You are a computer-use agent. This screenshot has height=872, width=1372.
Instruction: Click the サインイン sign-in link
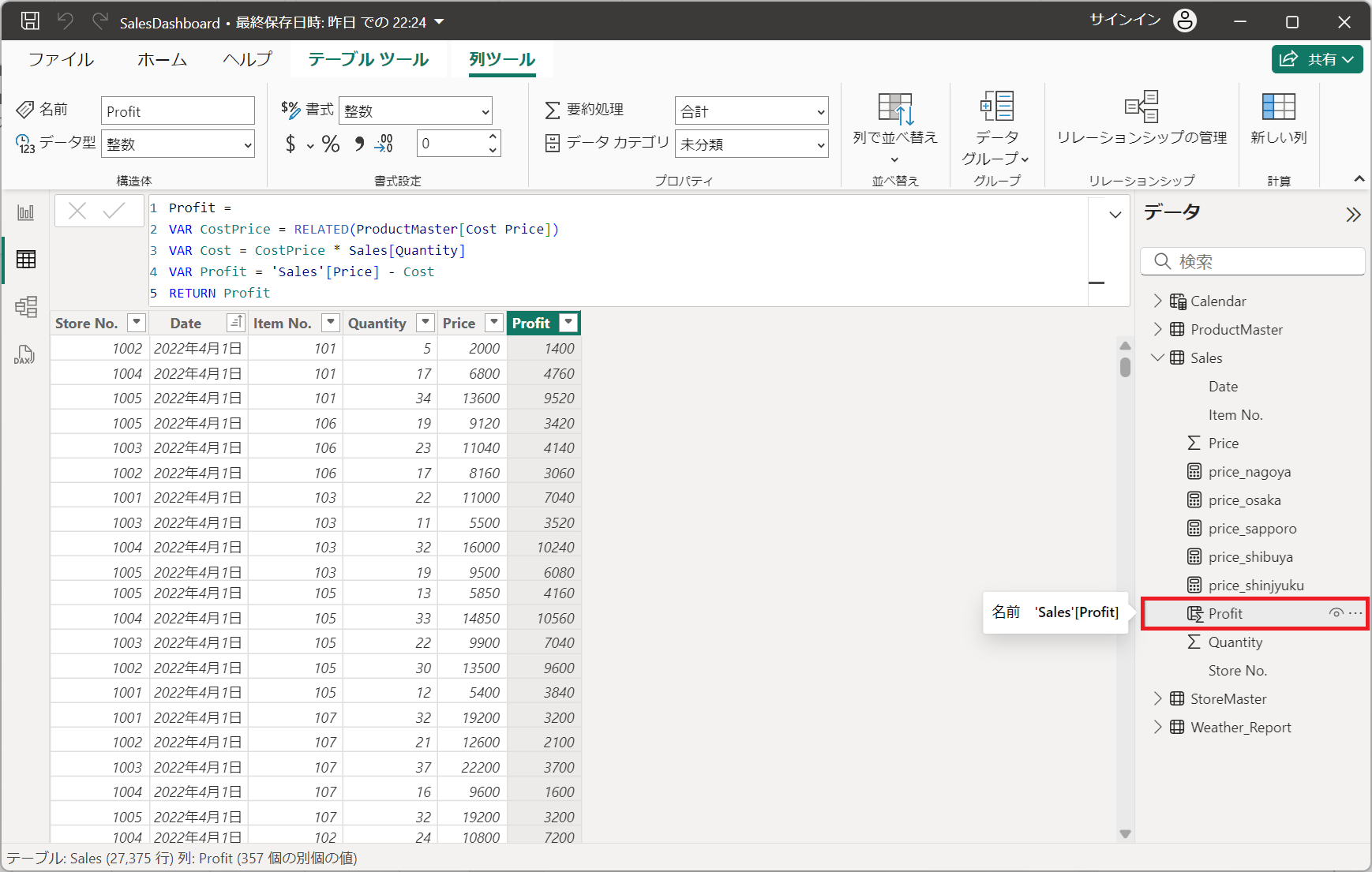pyautogui.click(x=1125, y=21)
